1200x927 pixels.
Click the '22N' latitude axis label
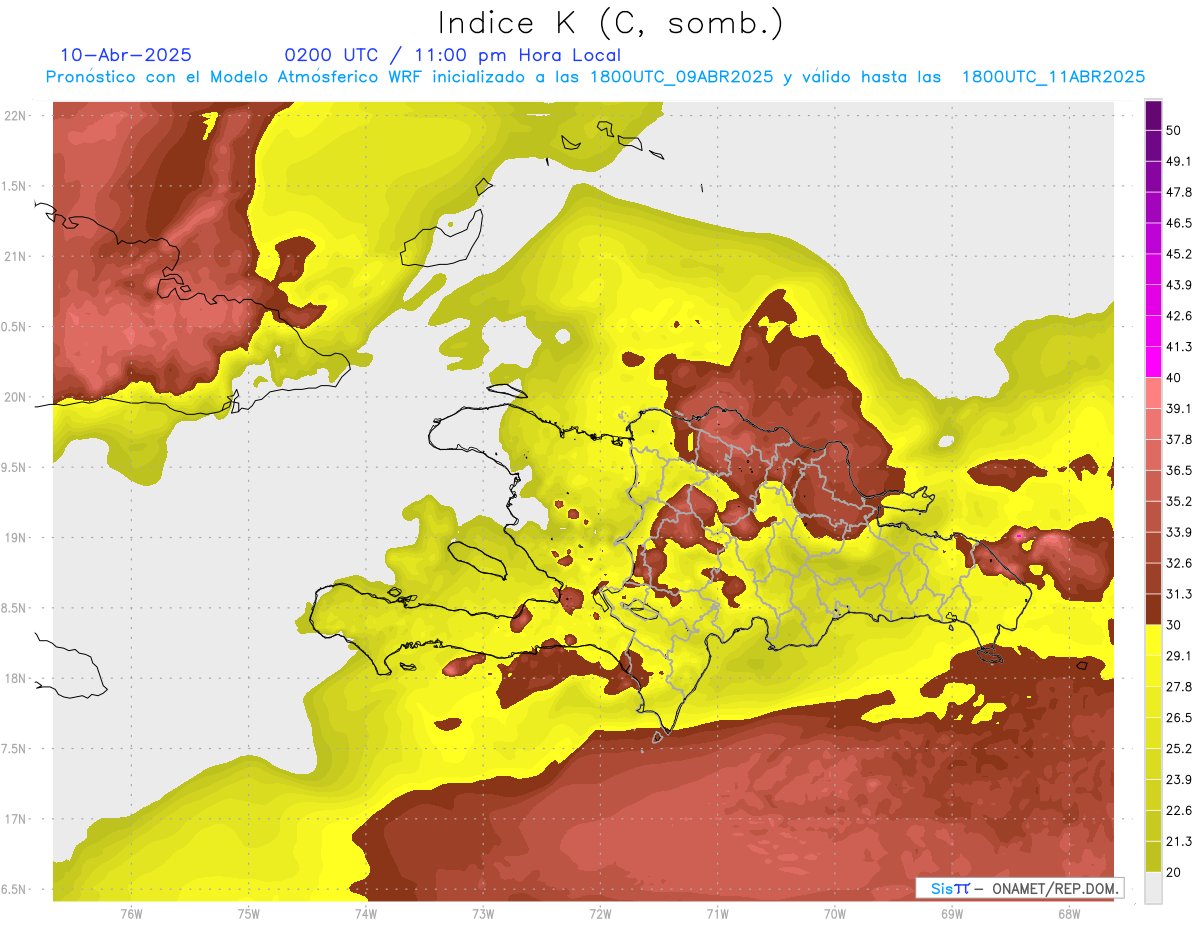coord(16,115)
